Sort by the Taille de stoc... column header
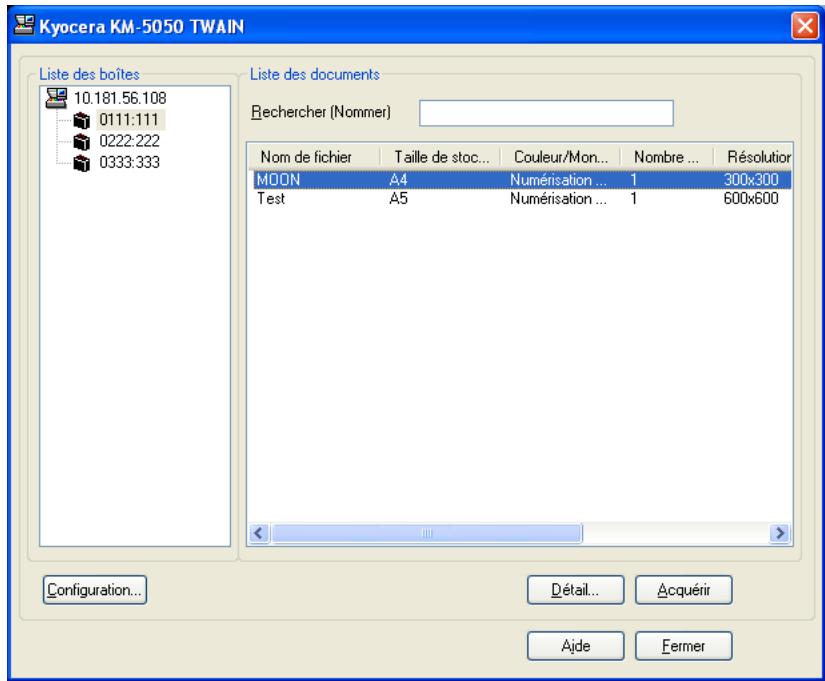This screenshot has height=681, width=825. pyautogui.click(x=441, y=157)
